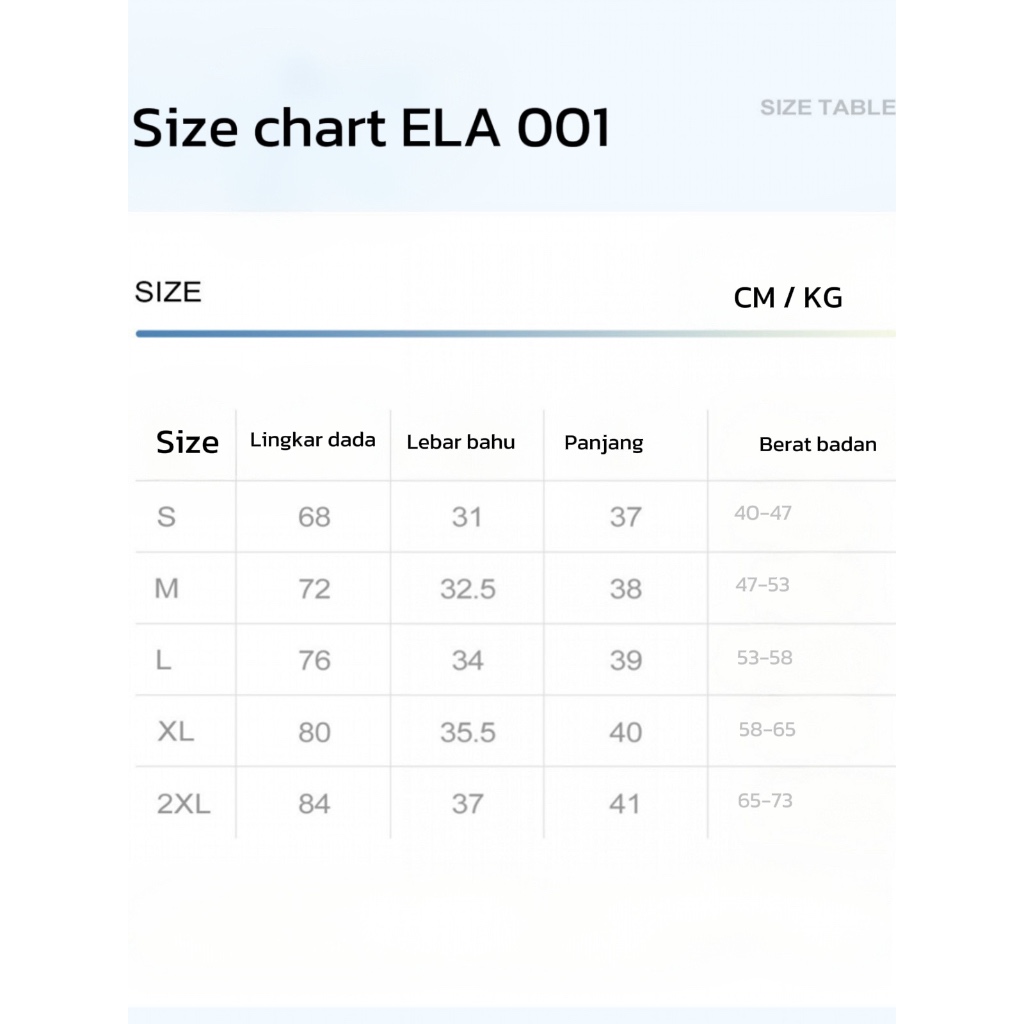The image size is (1024, 1024).
Task: Click the "Berat badan" column header
Action: coord(817,445)
